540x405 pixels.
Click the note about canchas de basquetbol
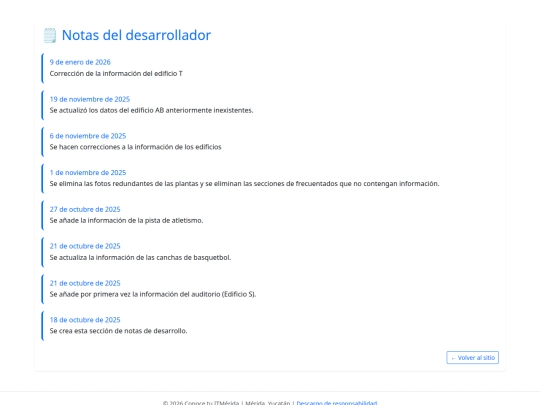(140, 257)
